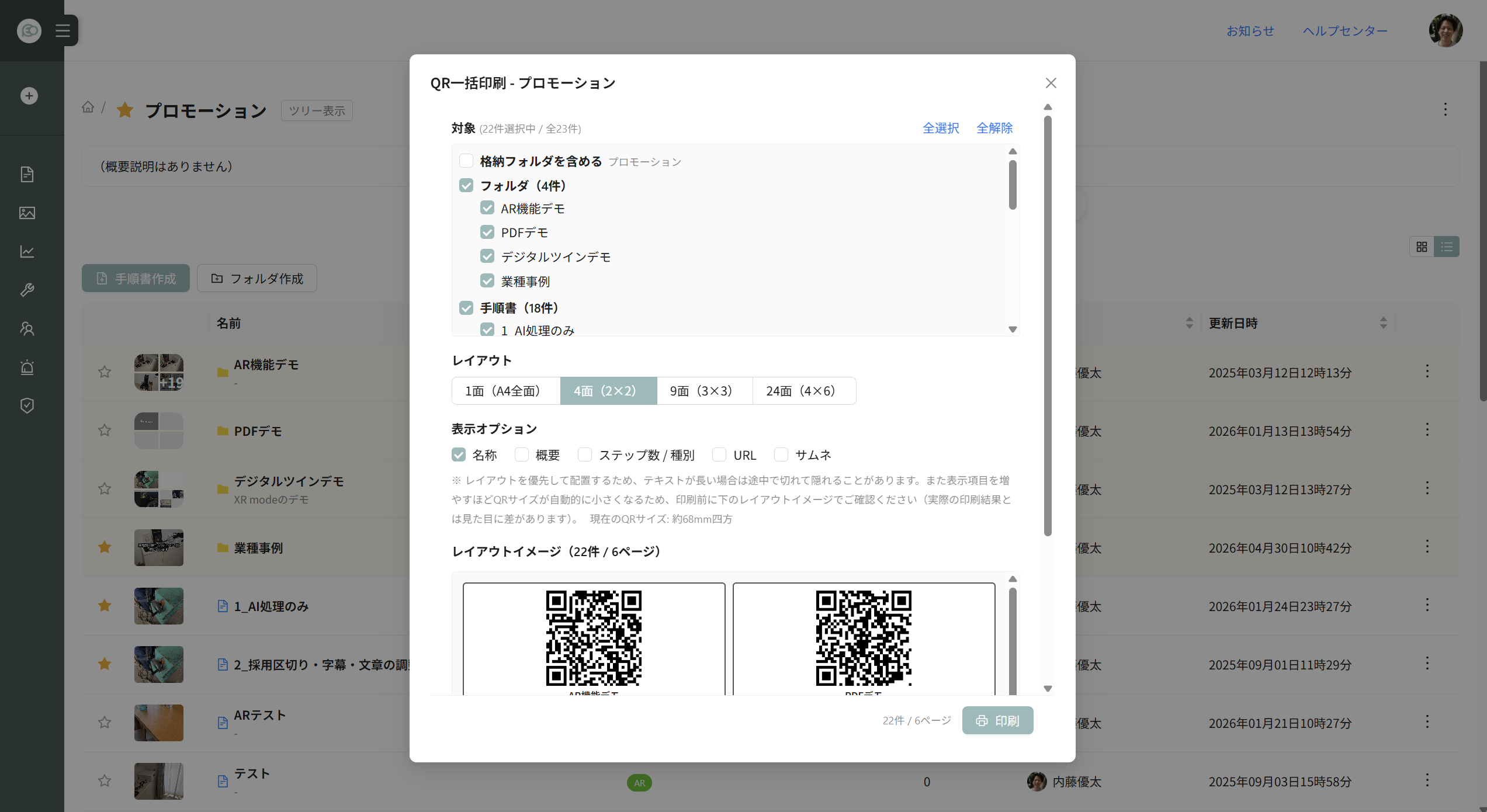Open the page options kebab menu
The image size is (1487, 812).
[1446, 109]
